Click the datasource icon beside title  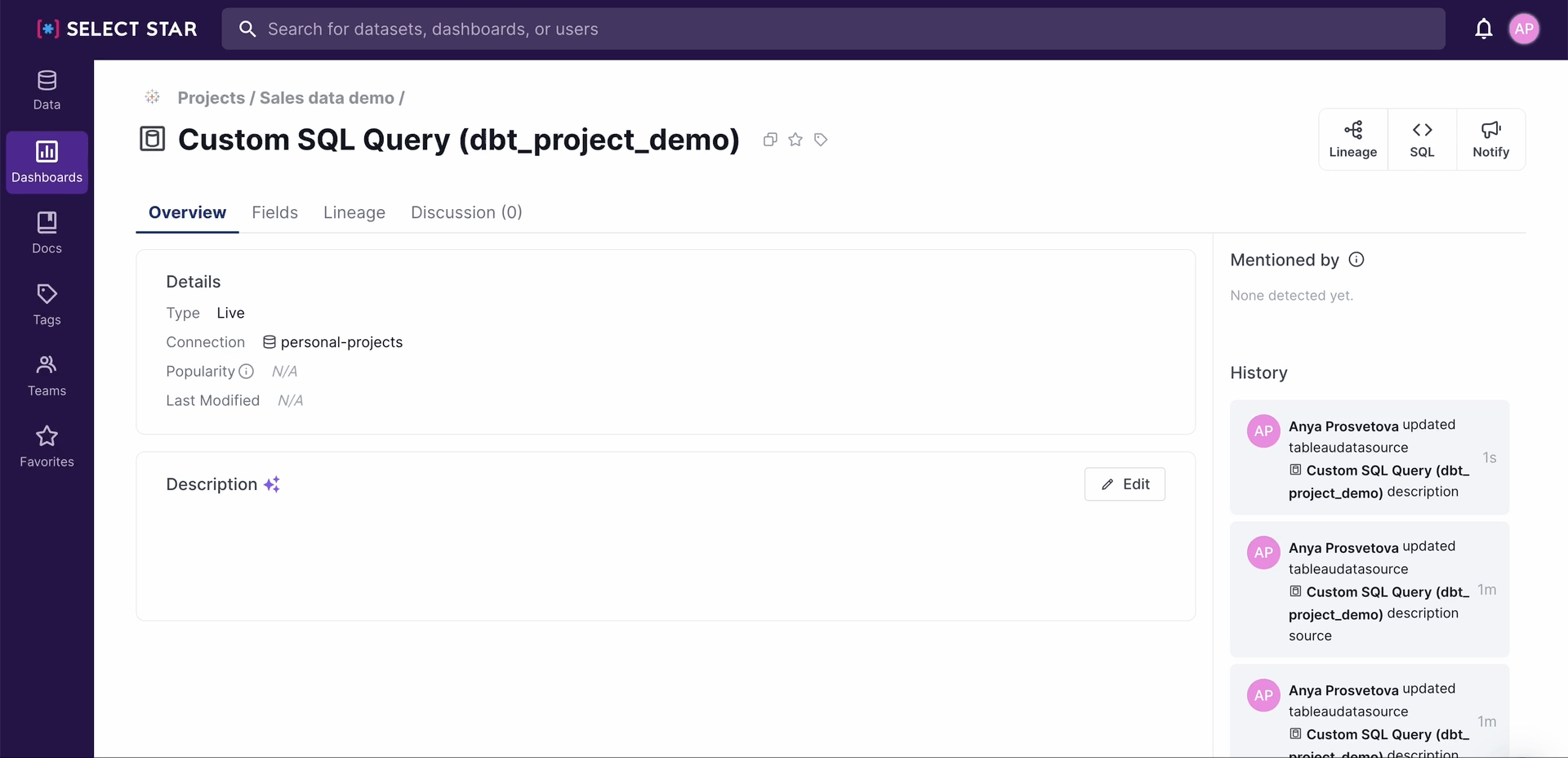153,139
